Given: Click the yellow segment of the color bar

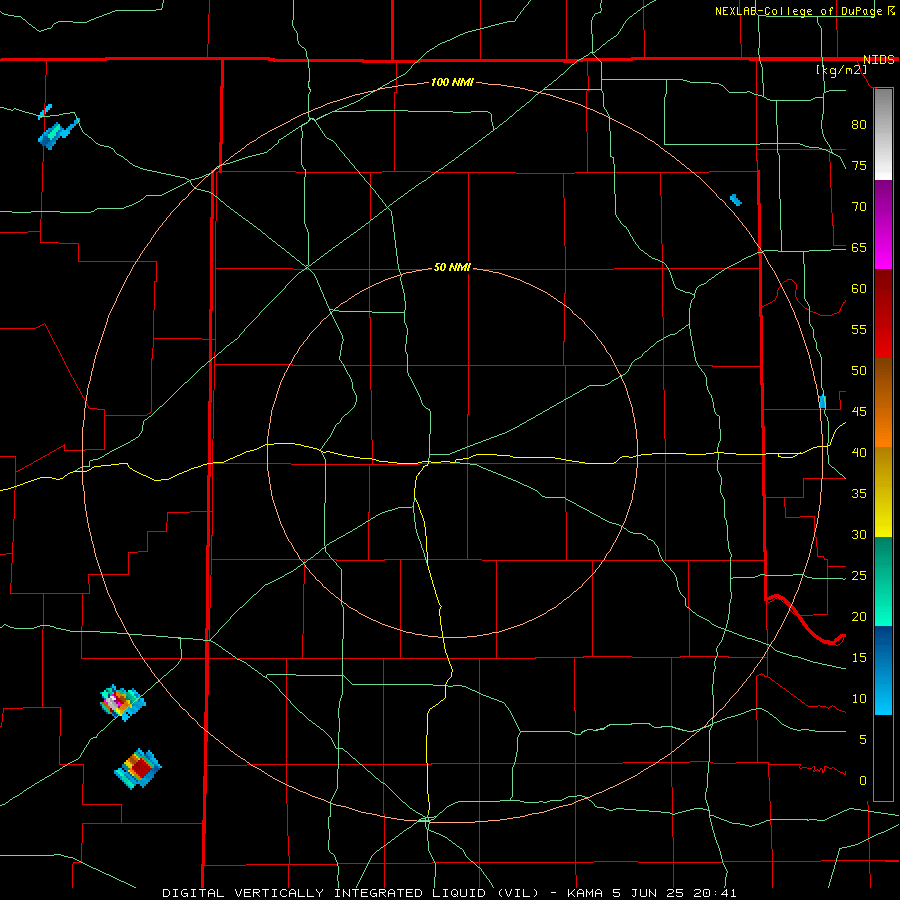Looking at the screenshot, I should [x=883, y=492].
